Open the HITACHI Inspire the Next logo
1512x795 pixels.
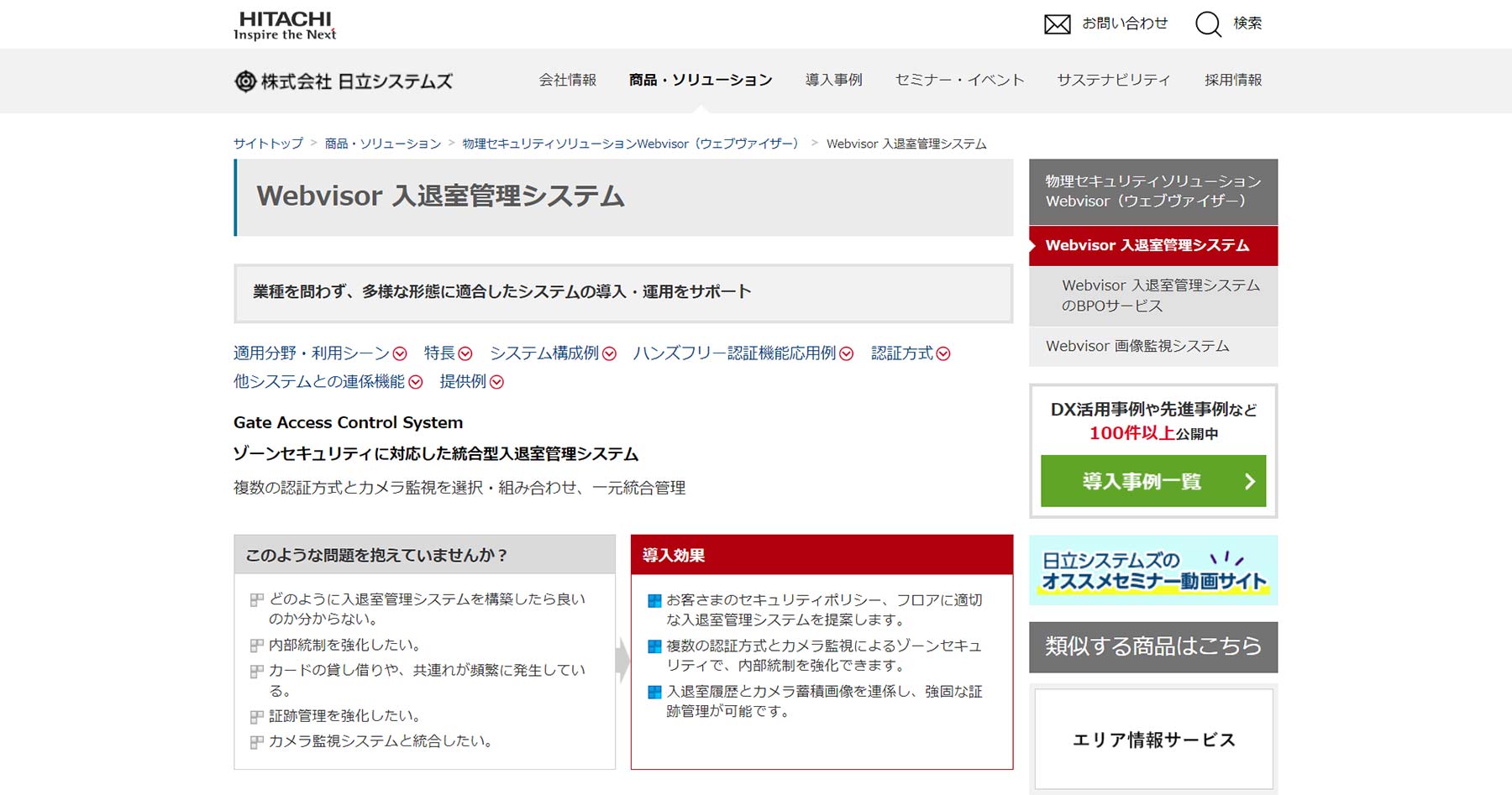point(285,25)
